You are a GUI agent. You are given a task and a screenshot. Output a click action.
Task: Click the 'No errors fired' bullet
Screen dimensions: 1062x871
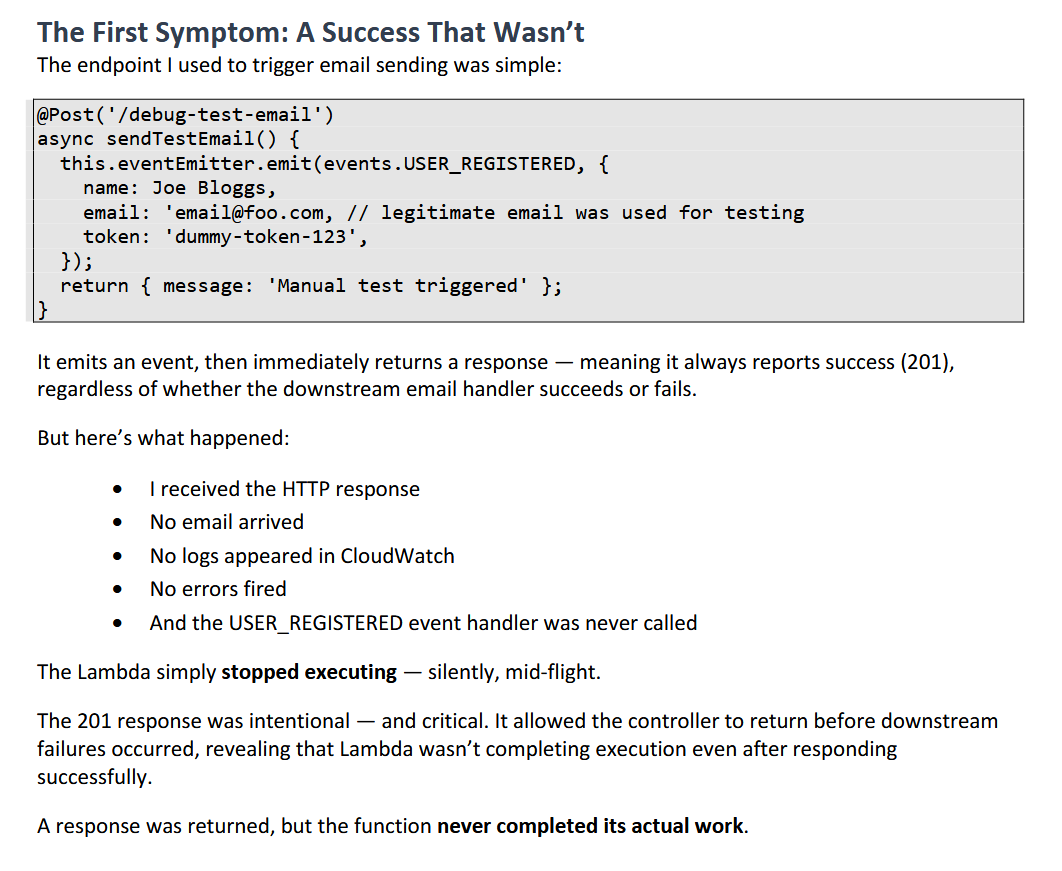tap(218, 589)
